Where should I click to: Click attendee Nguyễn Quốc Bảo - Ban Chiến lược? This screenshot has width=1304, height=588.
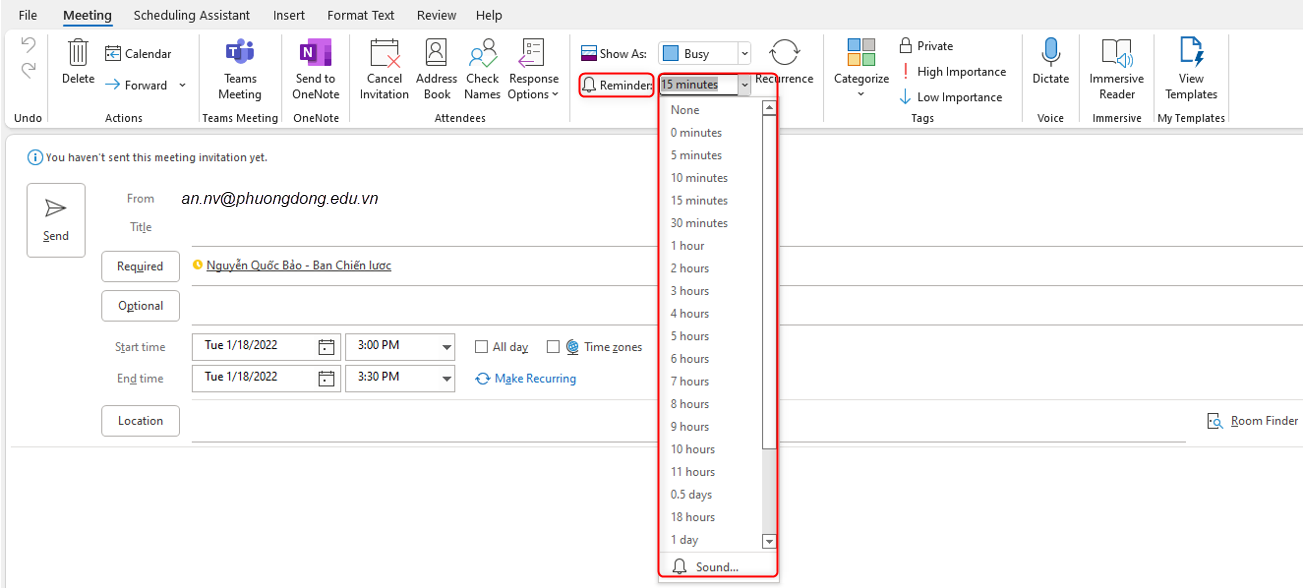pyautogui.click(x=298, y=266)
